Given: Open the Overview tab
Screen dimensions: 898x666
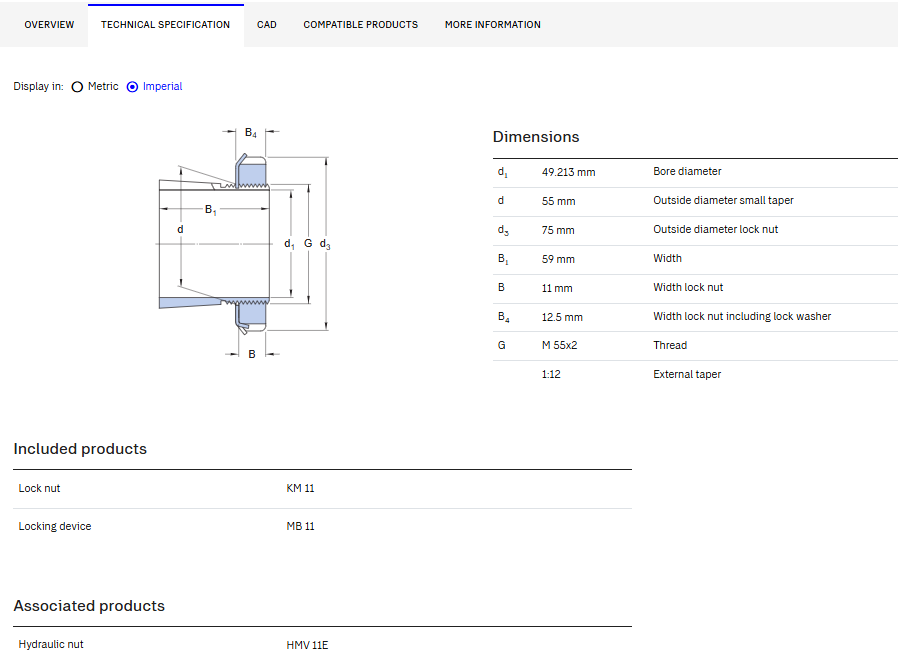Looking at the screenshot, I should (49, 25).
